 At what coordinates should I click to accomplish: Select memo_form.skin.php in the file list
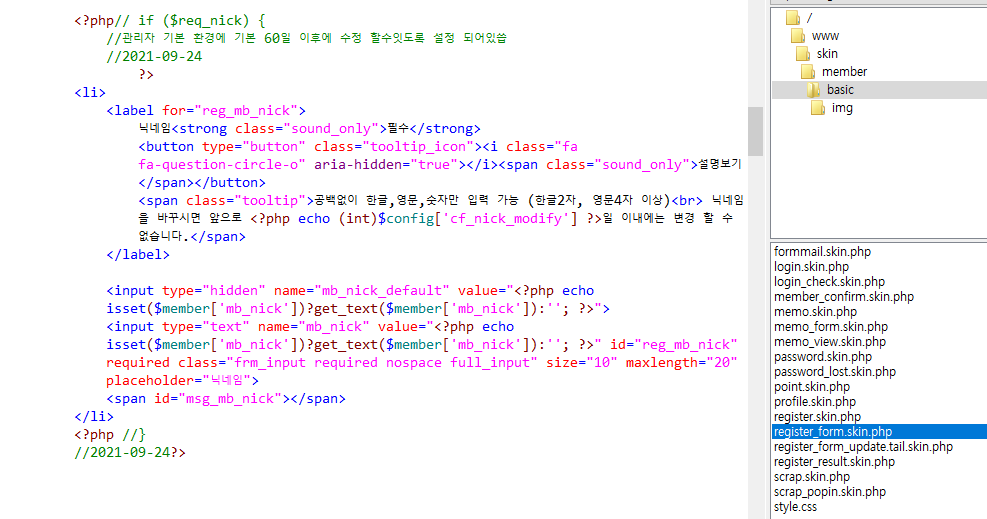point(830,327)
